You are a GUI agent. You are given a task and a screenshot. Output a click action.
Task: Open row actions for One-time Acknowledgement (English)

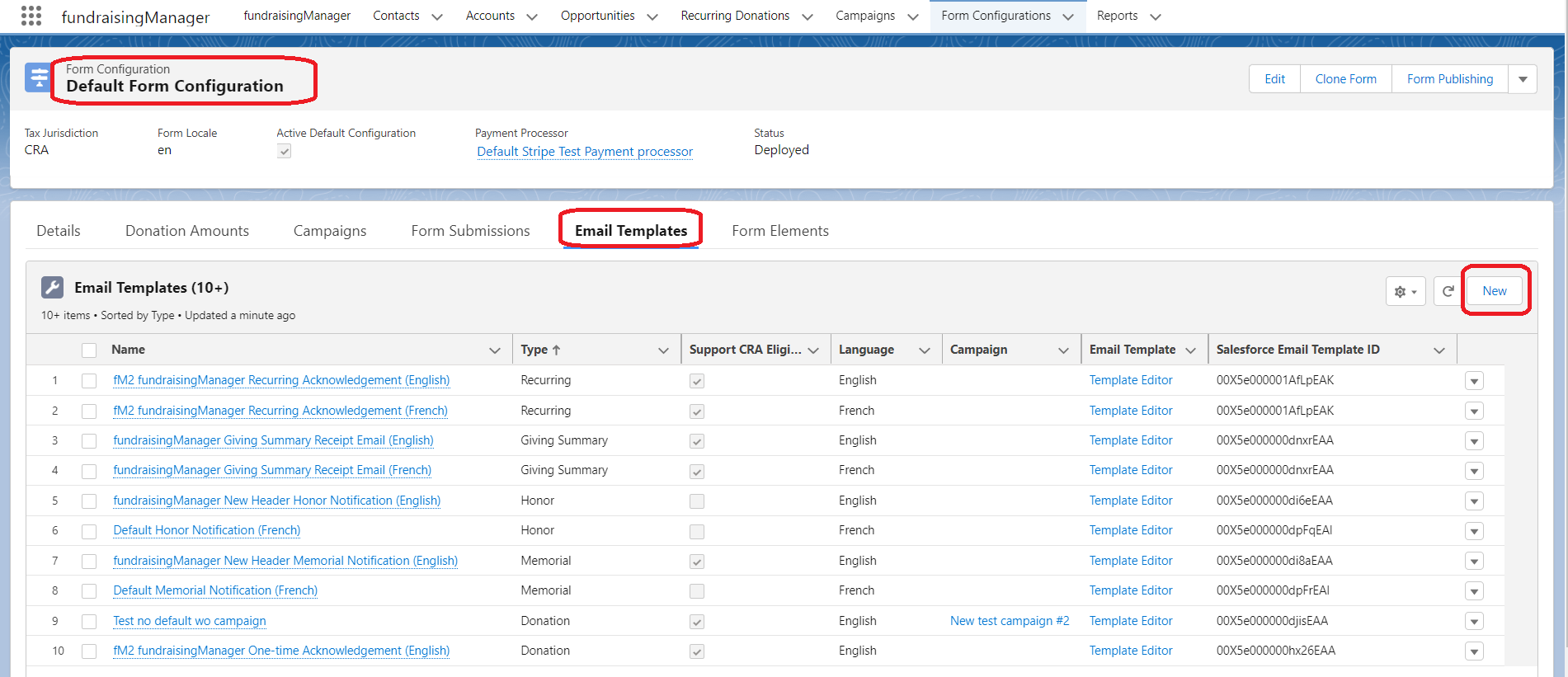click(x=1474, y=651)
